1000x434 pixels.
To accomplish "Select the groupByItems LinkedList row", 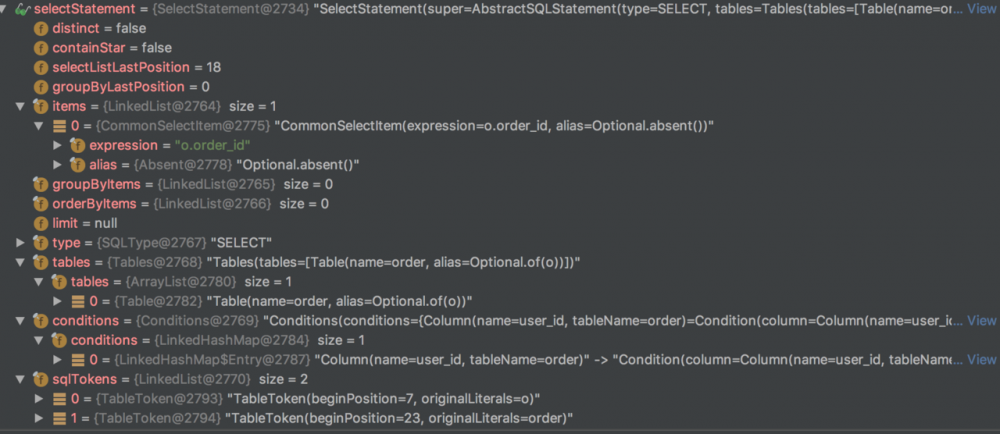I will (190, 184).
